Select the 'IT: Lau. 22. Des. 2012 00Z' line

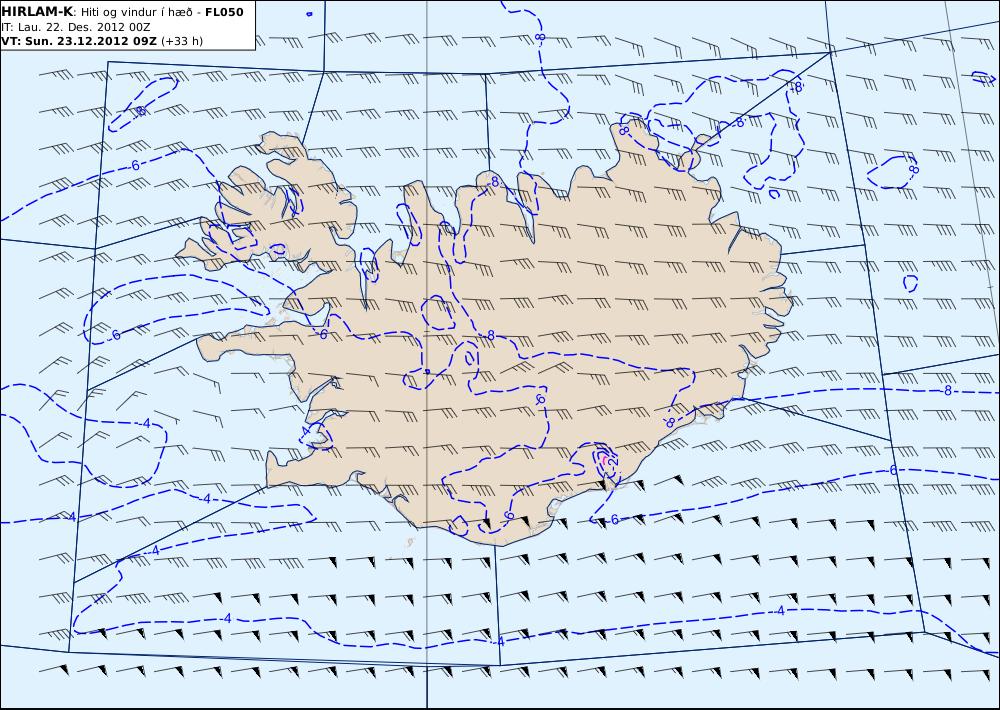[x=76, y=27]
